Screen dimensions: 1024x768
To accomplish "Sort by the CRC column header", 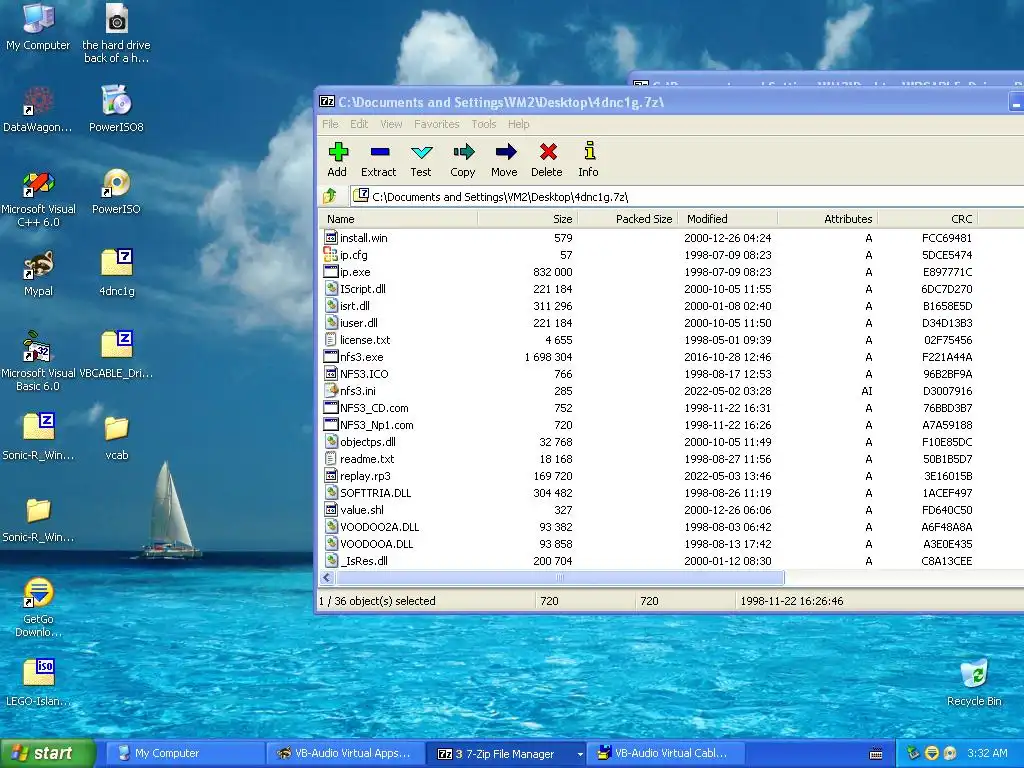I will (927, 219).
